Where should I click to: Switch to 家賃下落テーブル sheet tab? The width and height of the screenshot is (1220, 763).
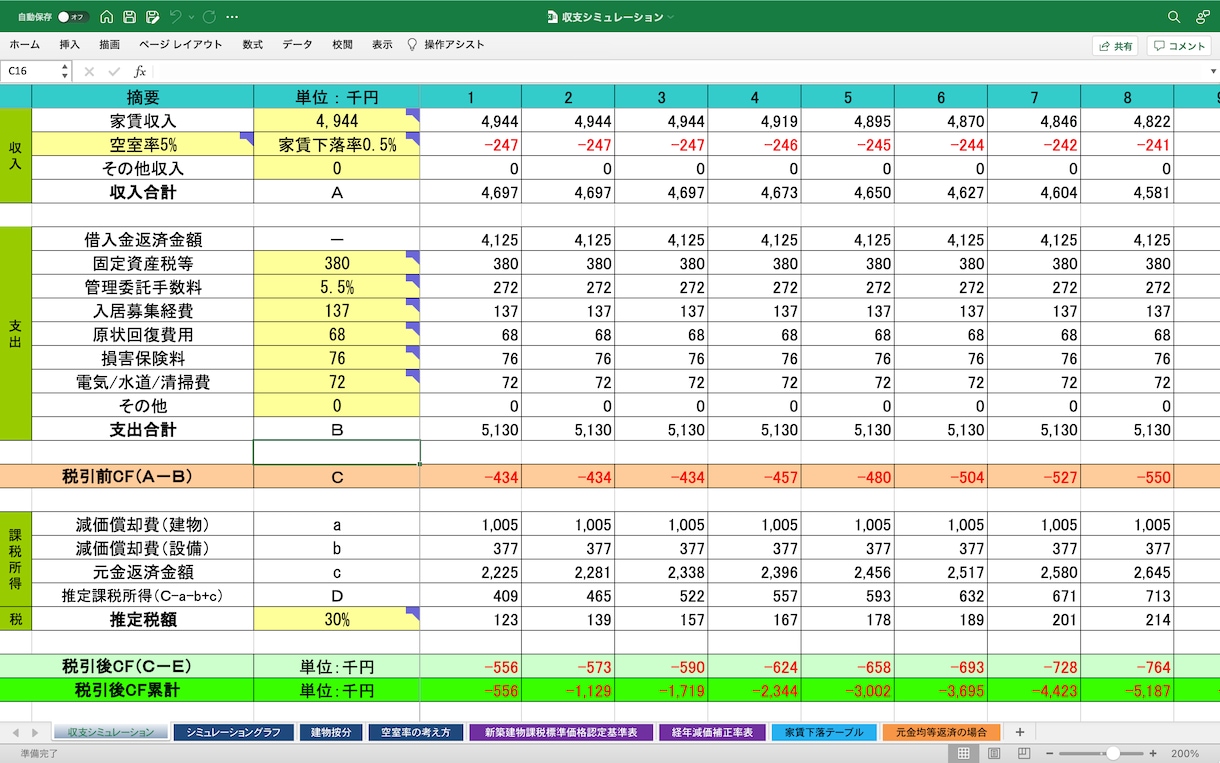click(824, 732)
